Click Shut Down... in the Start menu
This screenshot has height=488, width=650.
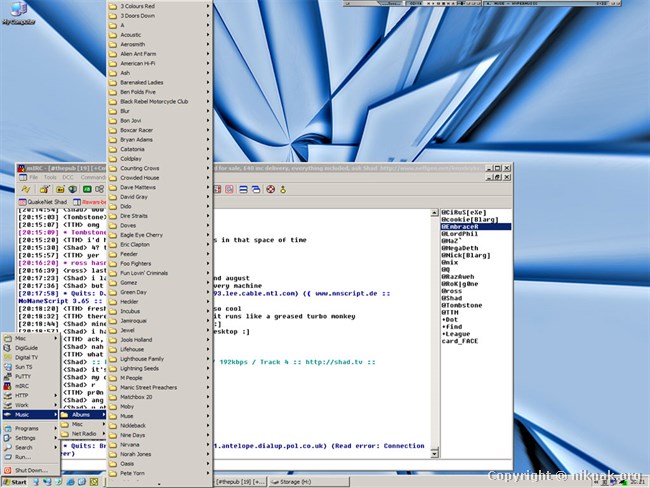click(31, 470)
